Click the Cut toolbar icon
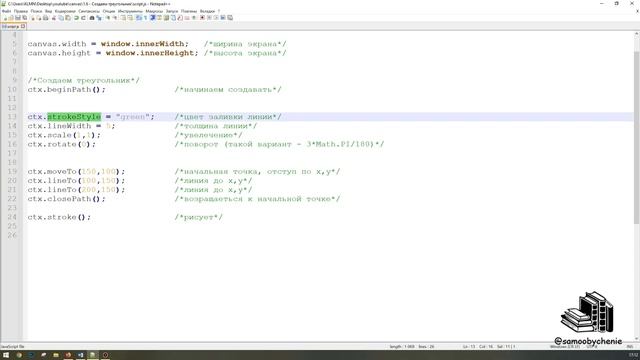 tap(54, 18)
